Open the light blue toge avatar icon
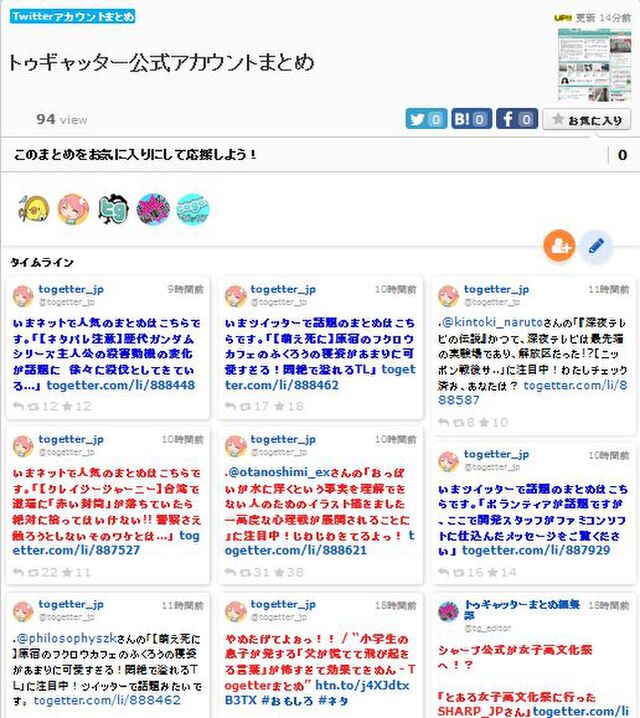This screenshot has width=640, height=718. pyautogui.click(x=193, y=209)
